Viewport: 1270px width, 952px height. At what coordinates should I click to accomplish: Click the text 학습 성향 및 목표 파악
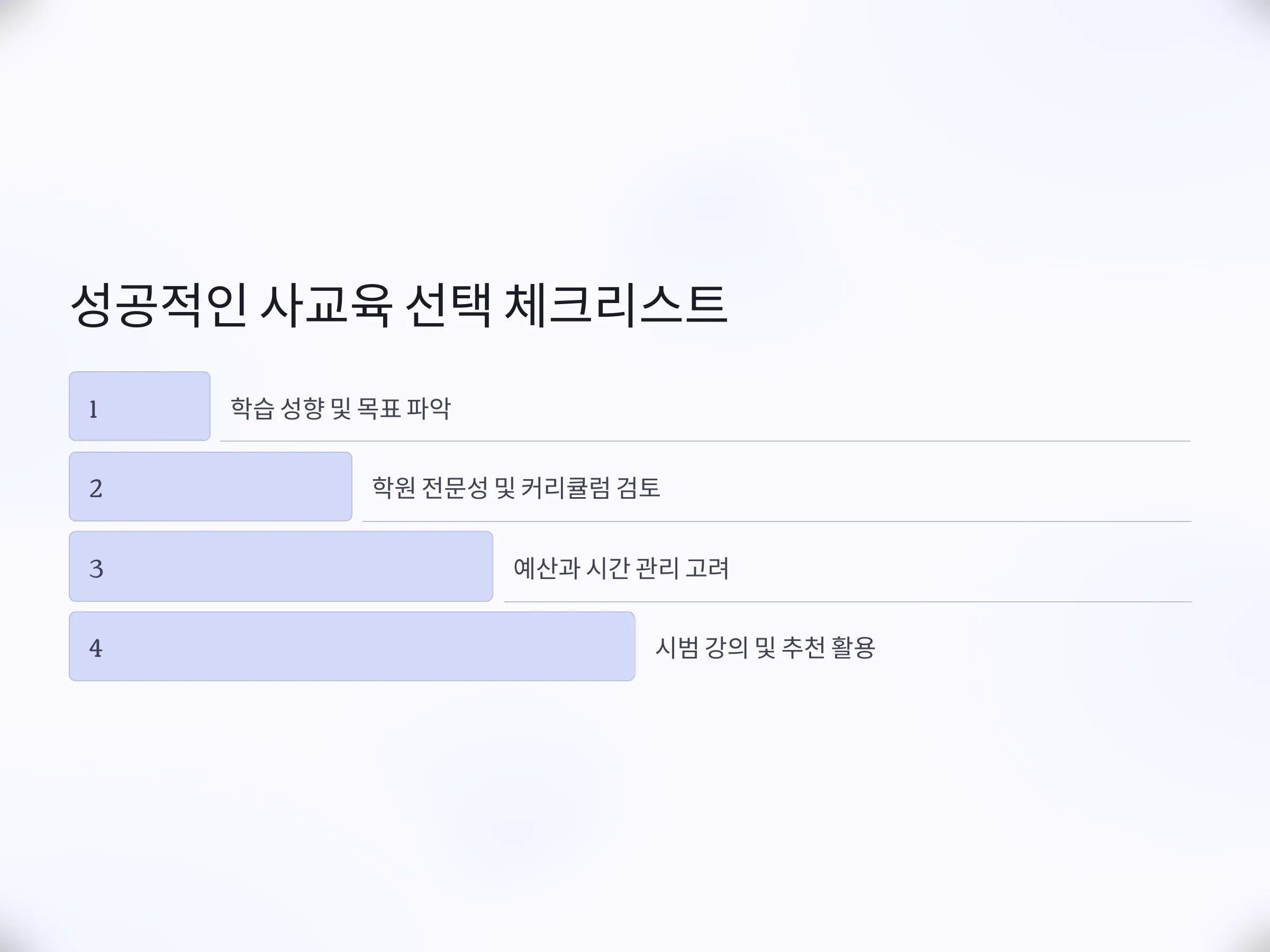(340, 409)
